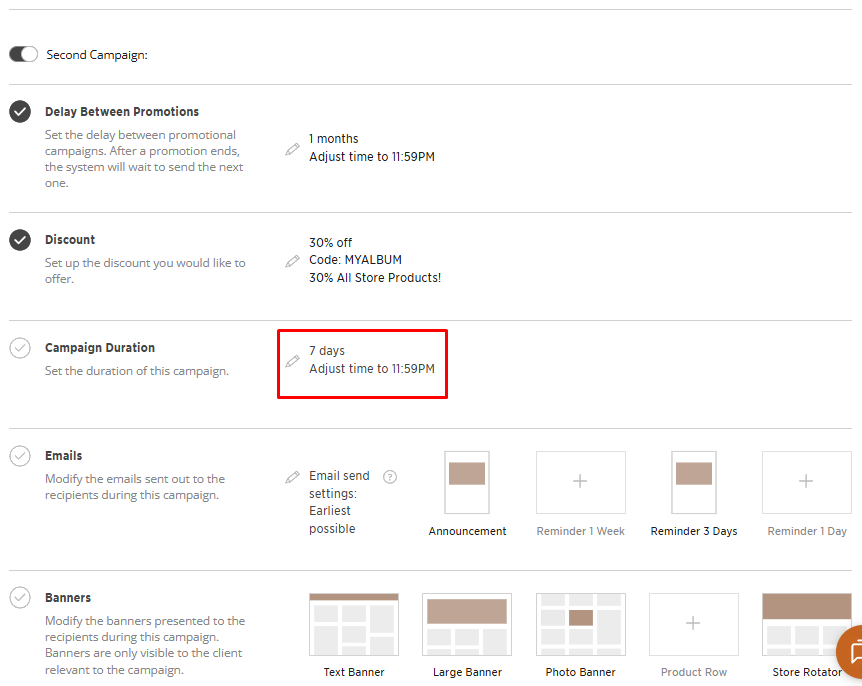Click pencil icon for Email send settings

coord(292,477)
